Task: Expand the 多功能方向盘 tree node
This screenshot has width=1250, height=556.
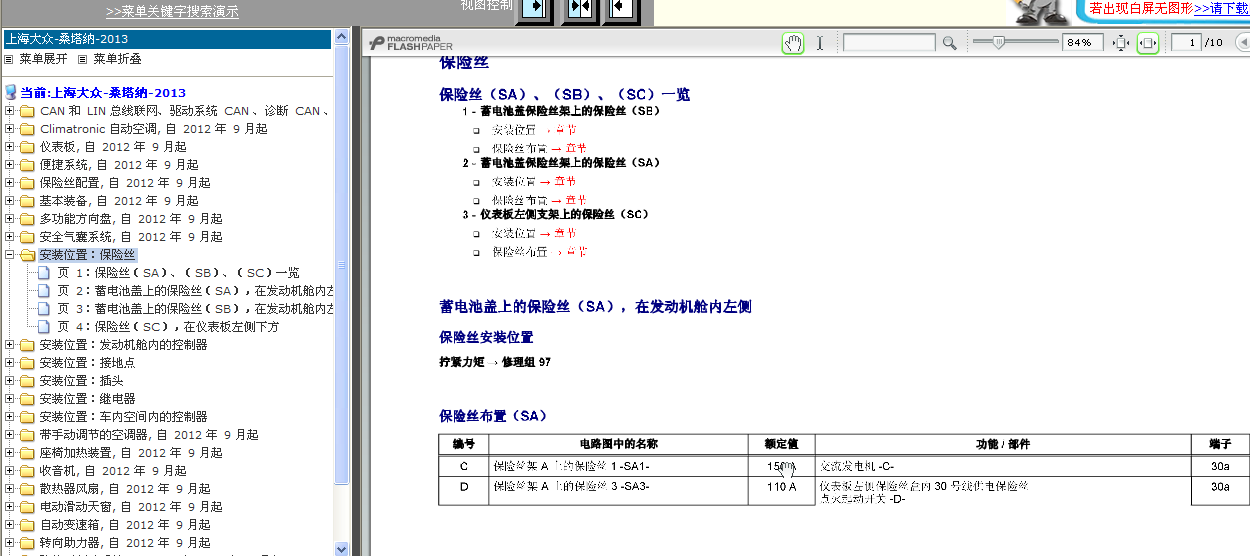Action: click(x=10, y=219)
